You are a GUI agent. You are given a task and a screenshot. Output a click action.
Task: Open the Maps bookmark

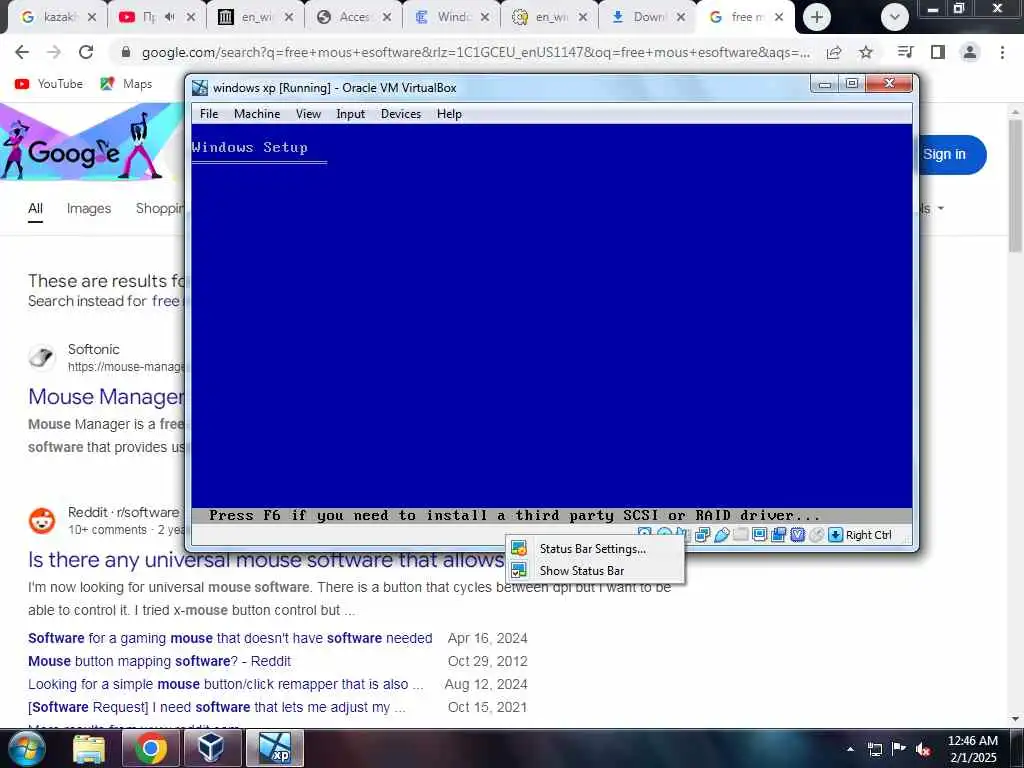pyautogui.click(x=127, y=84)
